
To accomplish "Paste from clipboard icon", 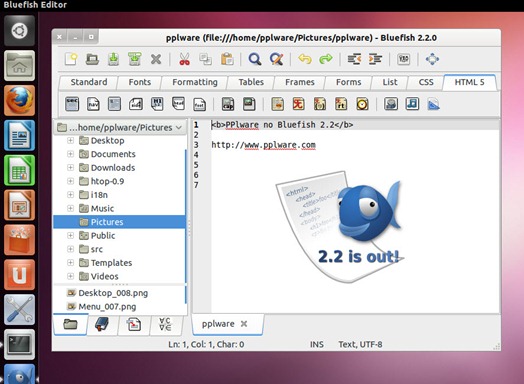I will [x=227, y=59].
